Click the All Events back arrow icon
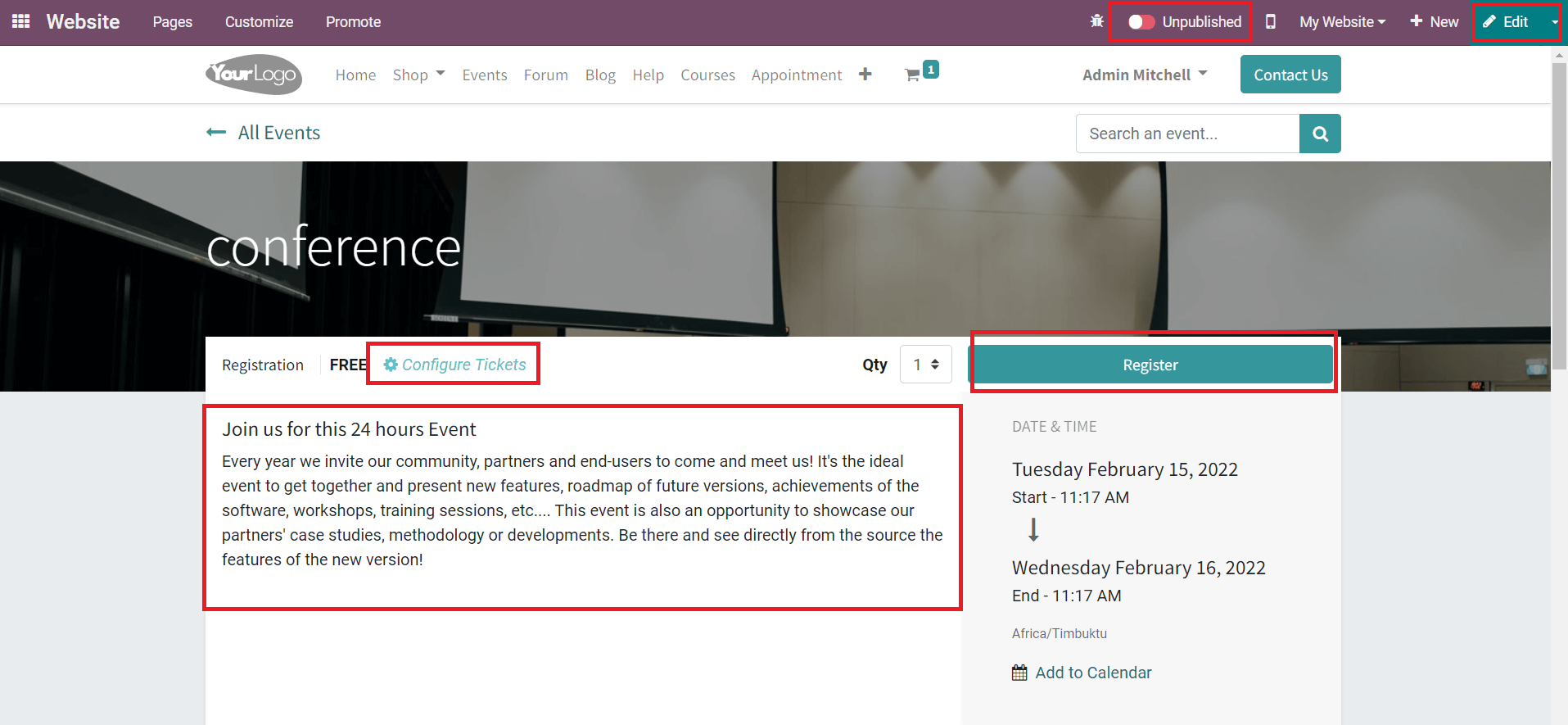This screenshot has width=1568, height=725. coord(216,132)
